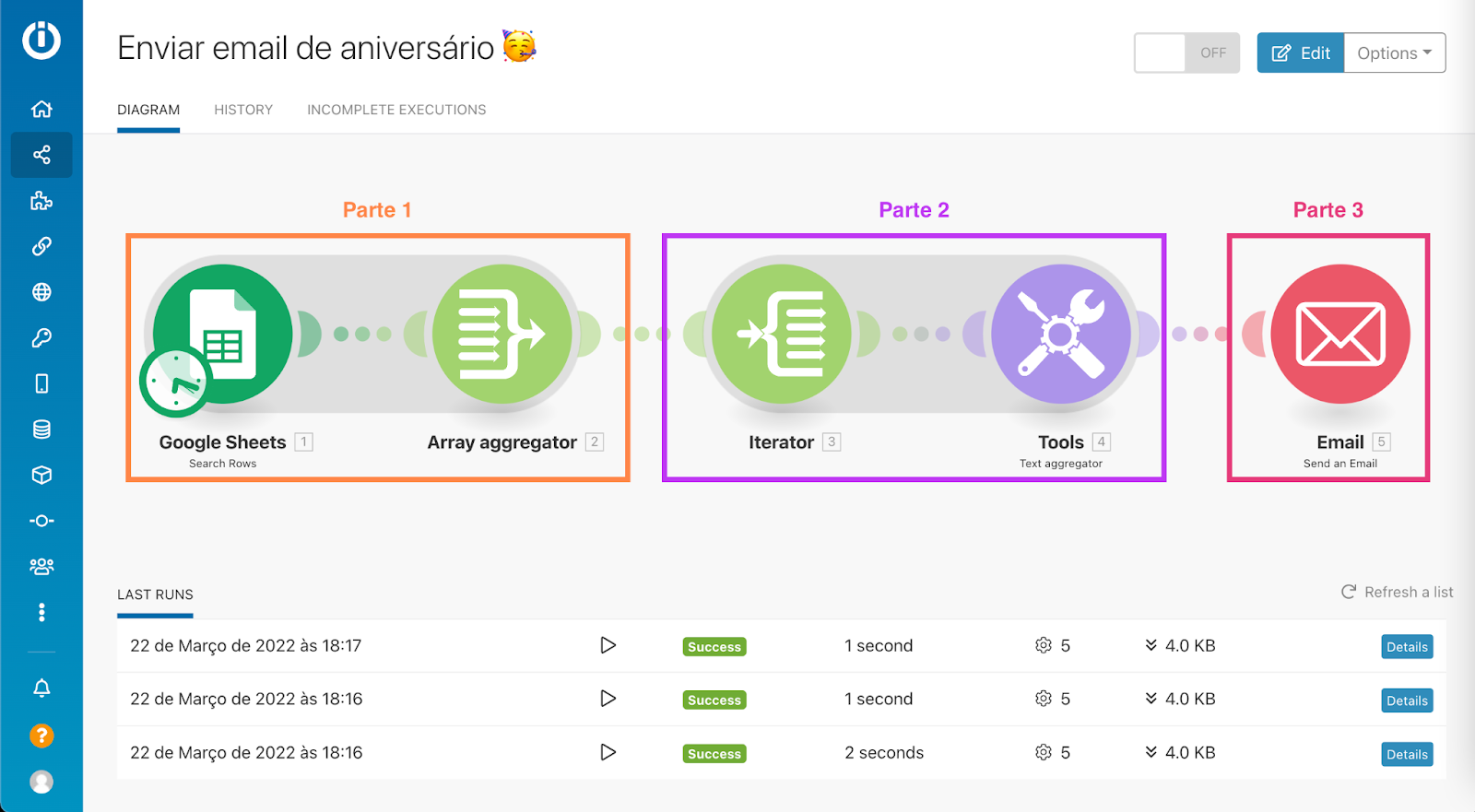Click the Edit button

click(x=1301, y=53)
